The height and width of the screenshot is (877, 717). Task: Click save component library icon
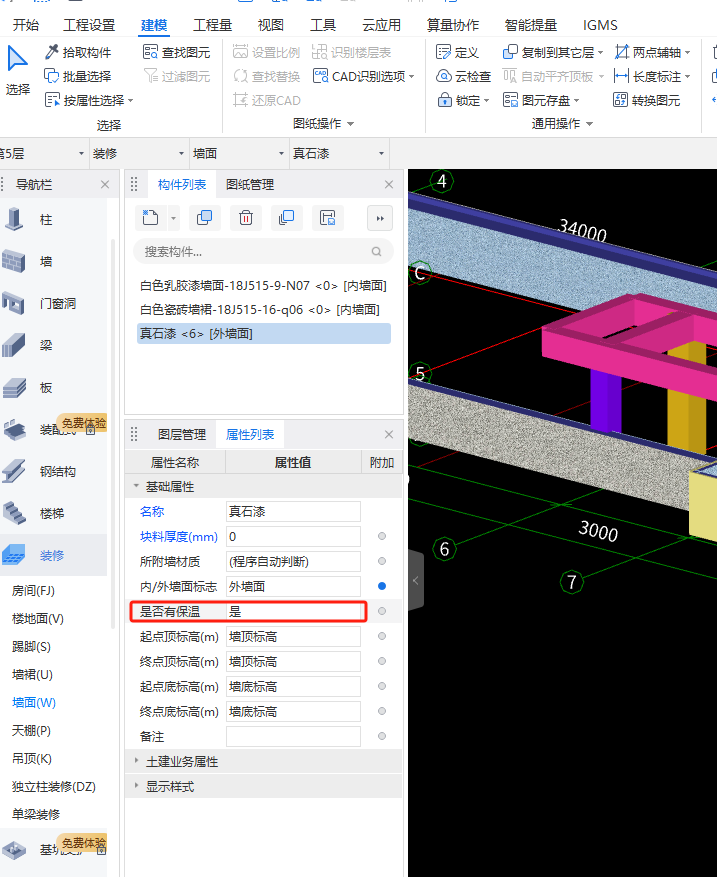coord(327,218)
